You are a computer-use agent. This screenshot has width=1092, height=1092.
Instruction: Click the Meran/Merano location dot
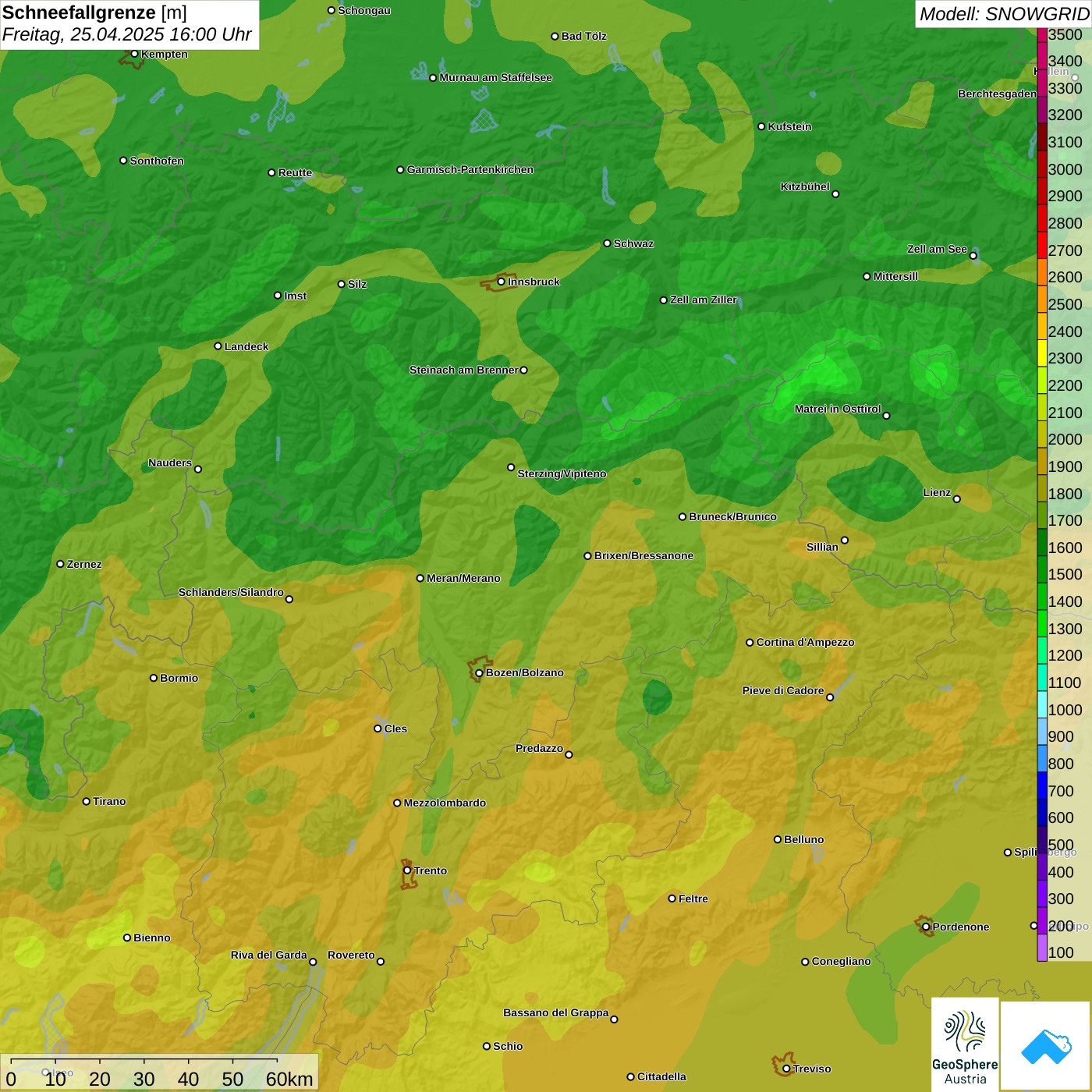(420, 578)
